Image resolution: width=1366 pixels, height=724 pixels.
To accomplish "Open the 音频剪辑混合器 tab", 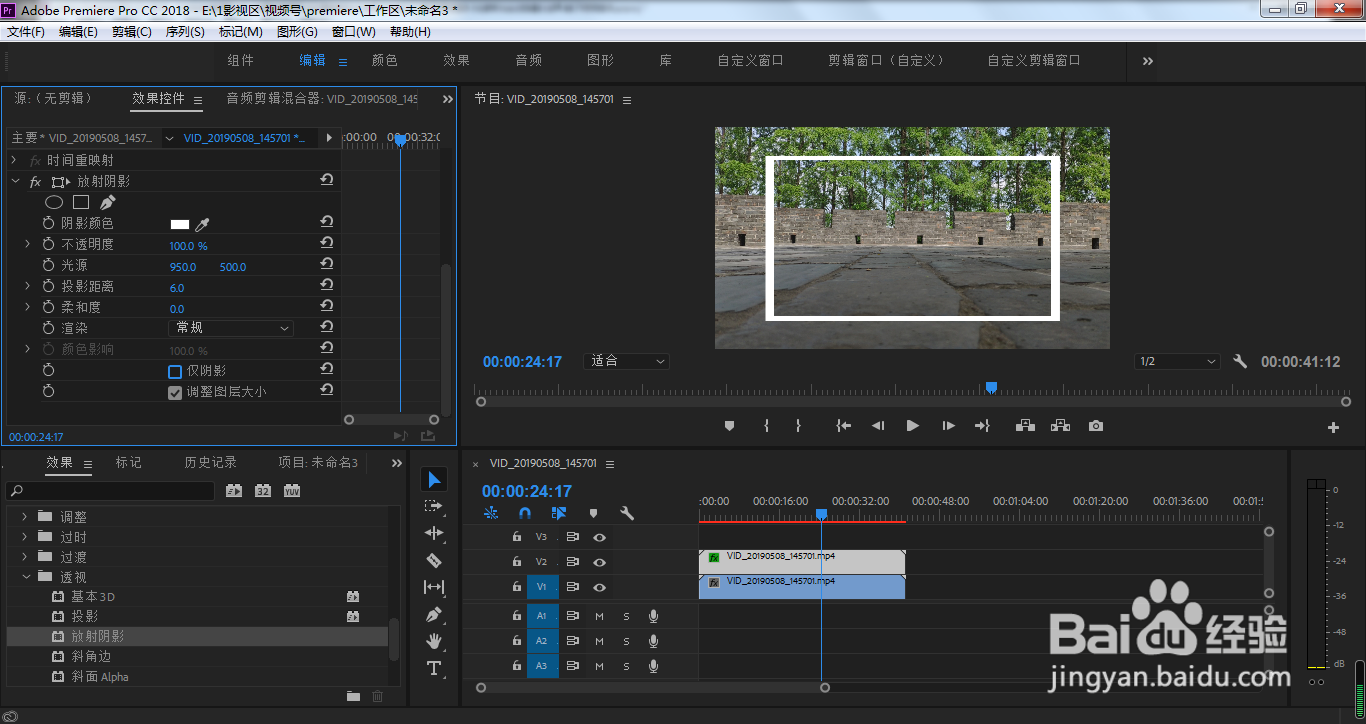I will pos(322,98).
